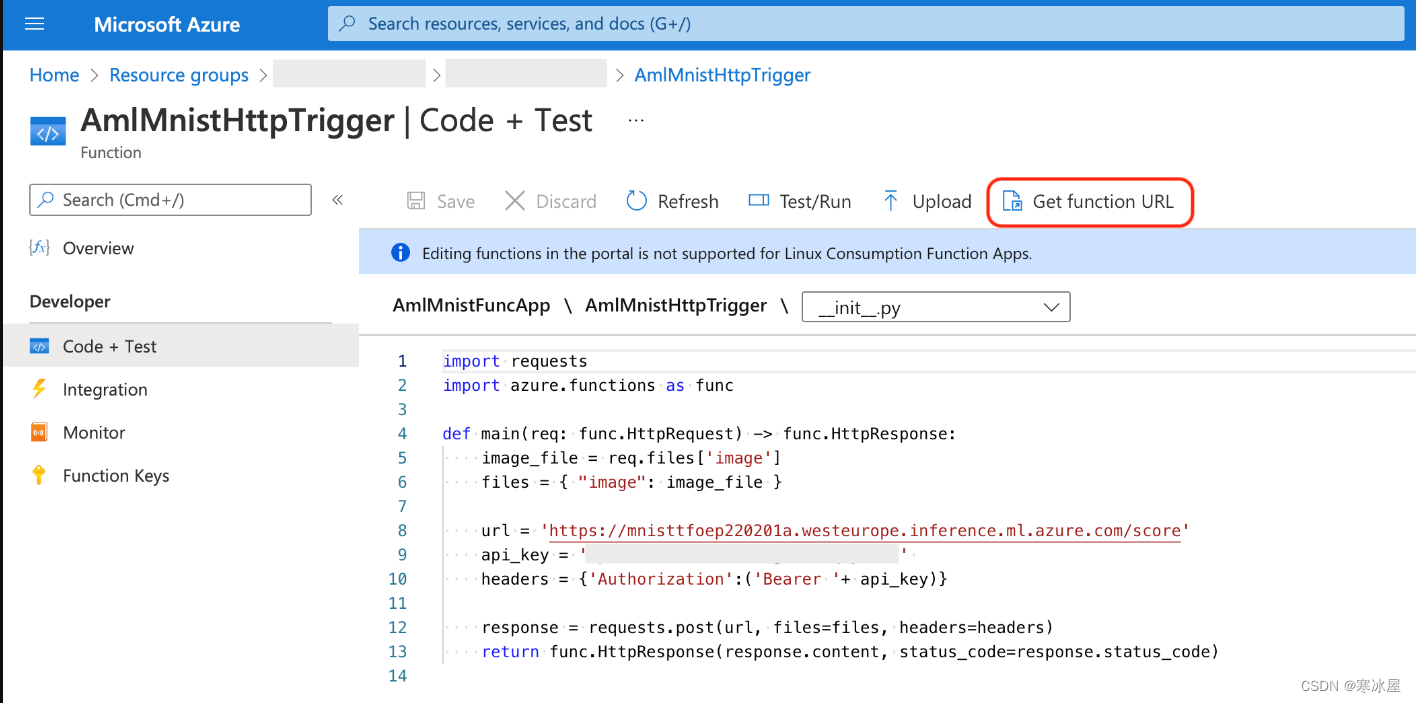Click the magnifier icon in top search bar
This screenshot has width=1416, height=703.
point(348,24)
